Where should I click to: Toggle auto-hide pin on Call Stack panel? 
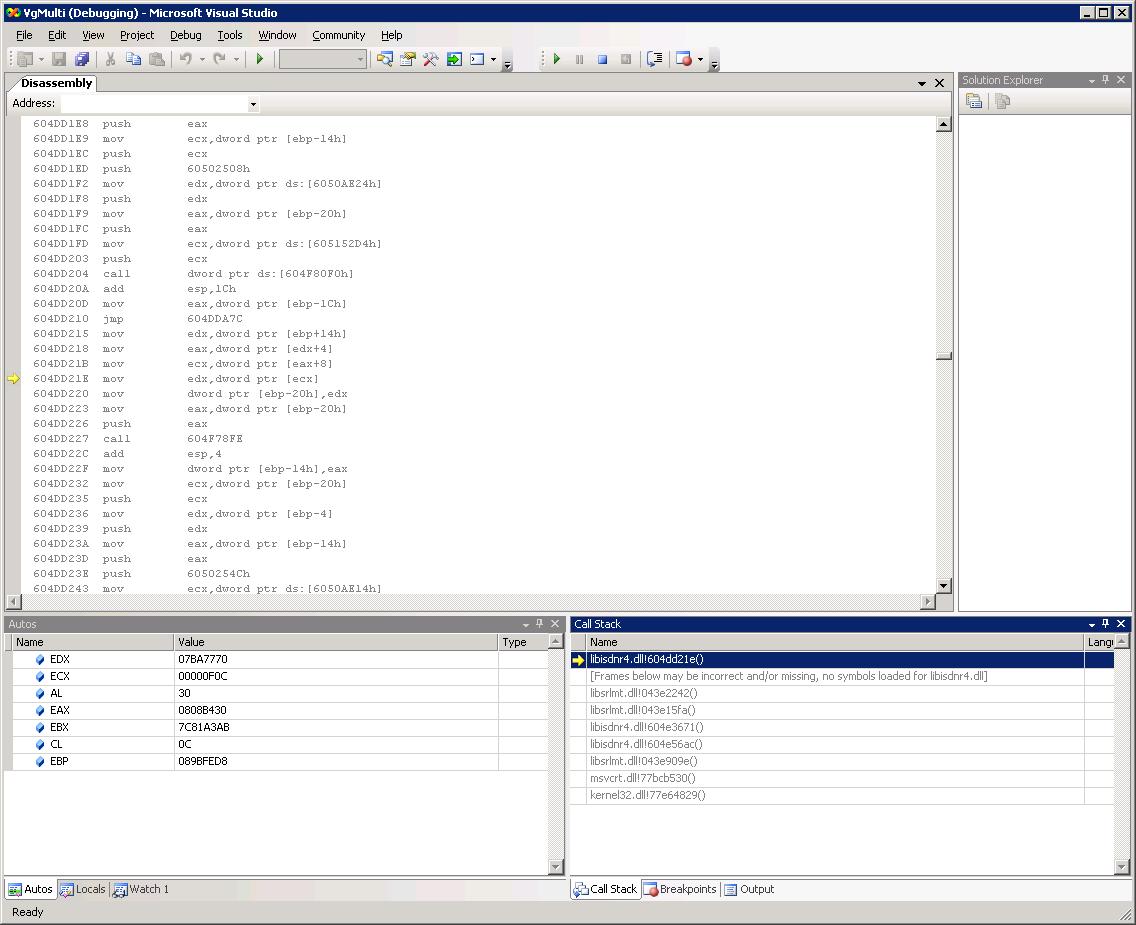1106,624
